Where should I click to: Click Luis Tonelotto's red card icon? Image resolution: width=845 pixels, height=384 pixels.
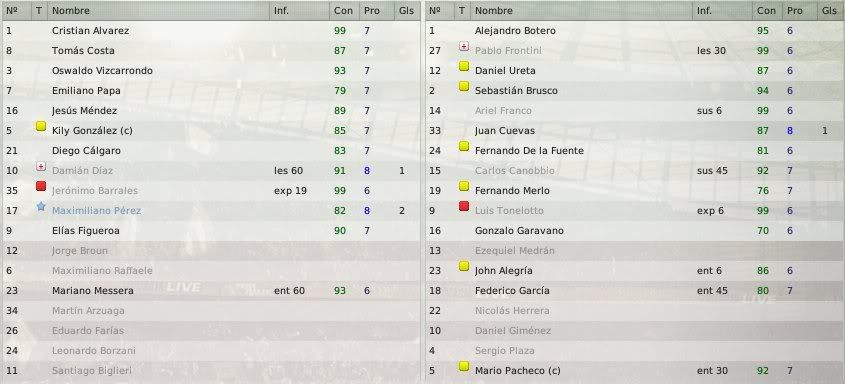pyautogui.click(x=463, y=206)
